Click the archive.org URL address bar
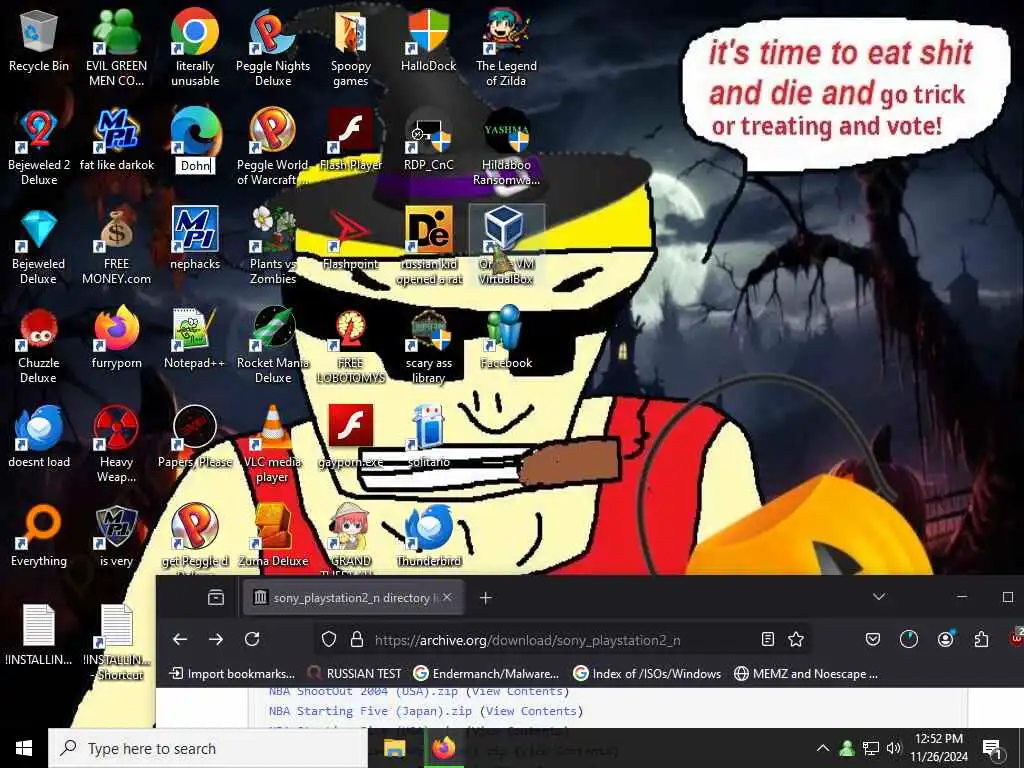Viewport: 1024px width, 768px height. [562, 639]
